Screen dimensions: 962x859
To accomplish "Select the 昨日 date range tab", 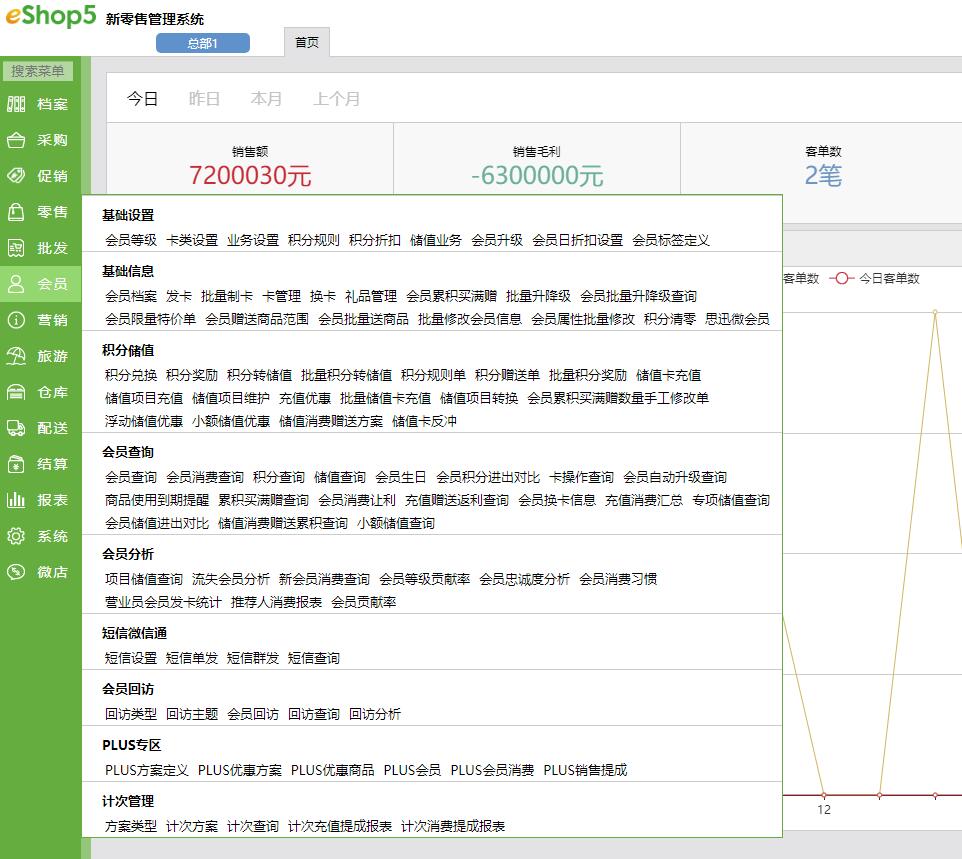I will [x=204, y=99].
